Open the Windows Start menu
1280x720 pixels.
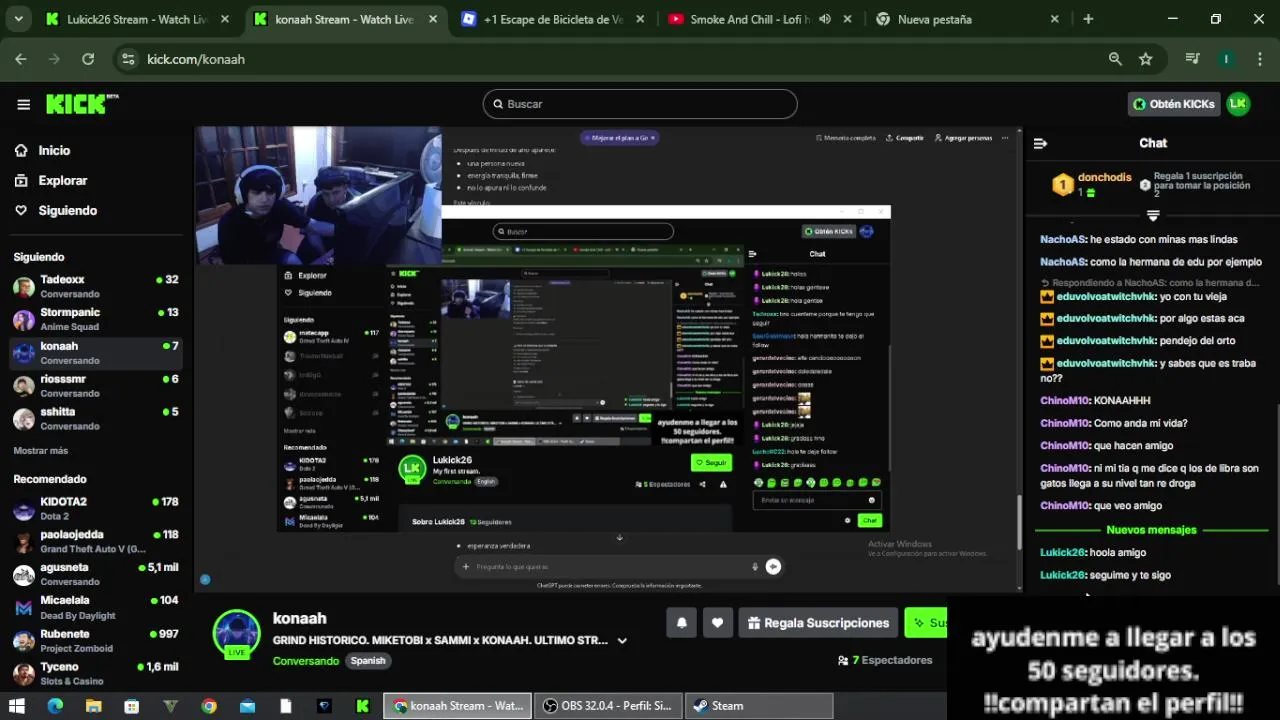16,706
